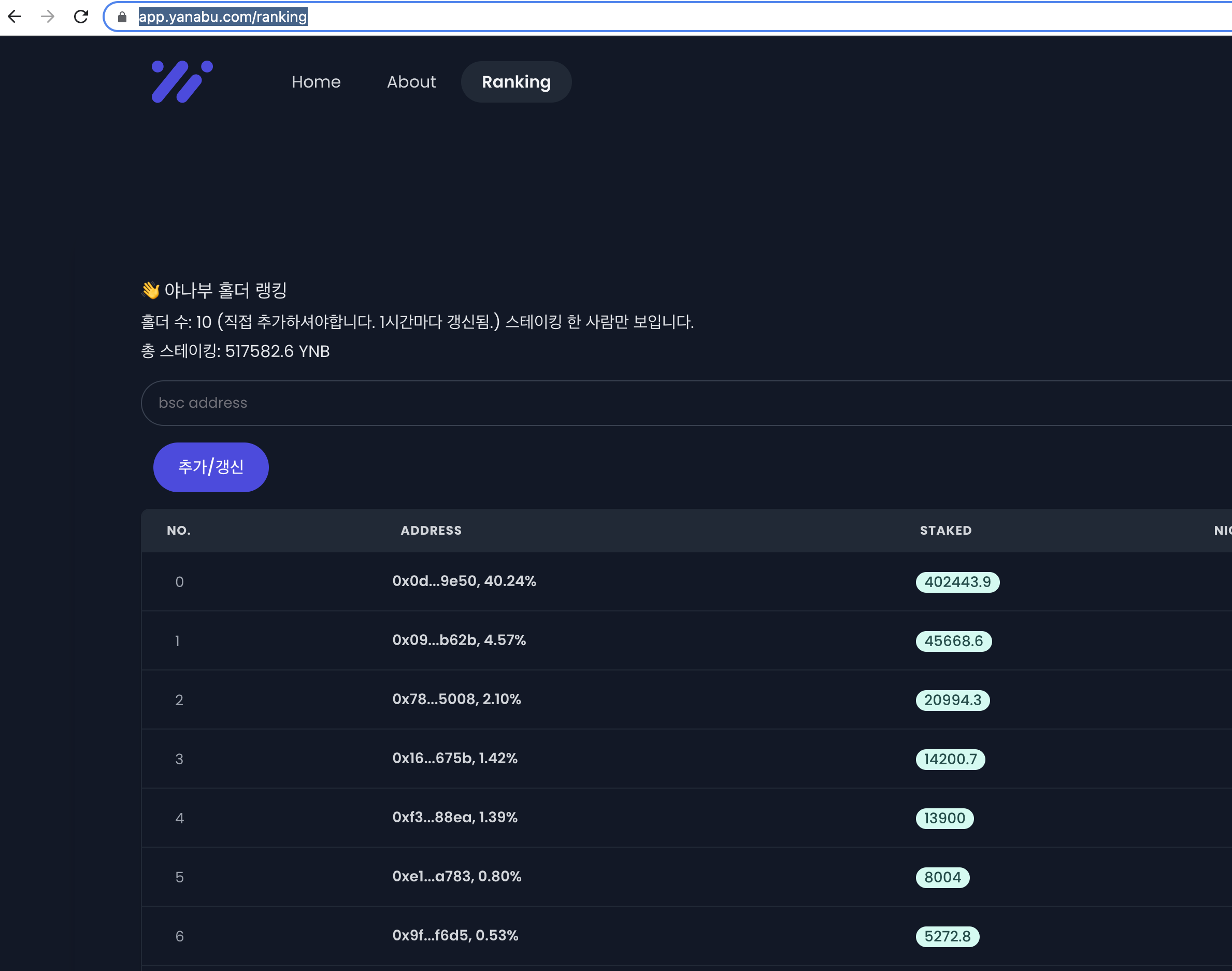The image size is (1232, 971).
Task: Open the About page
Action: [x=411, y=82]
